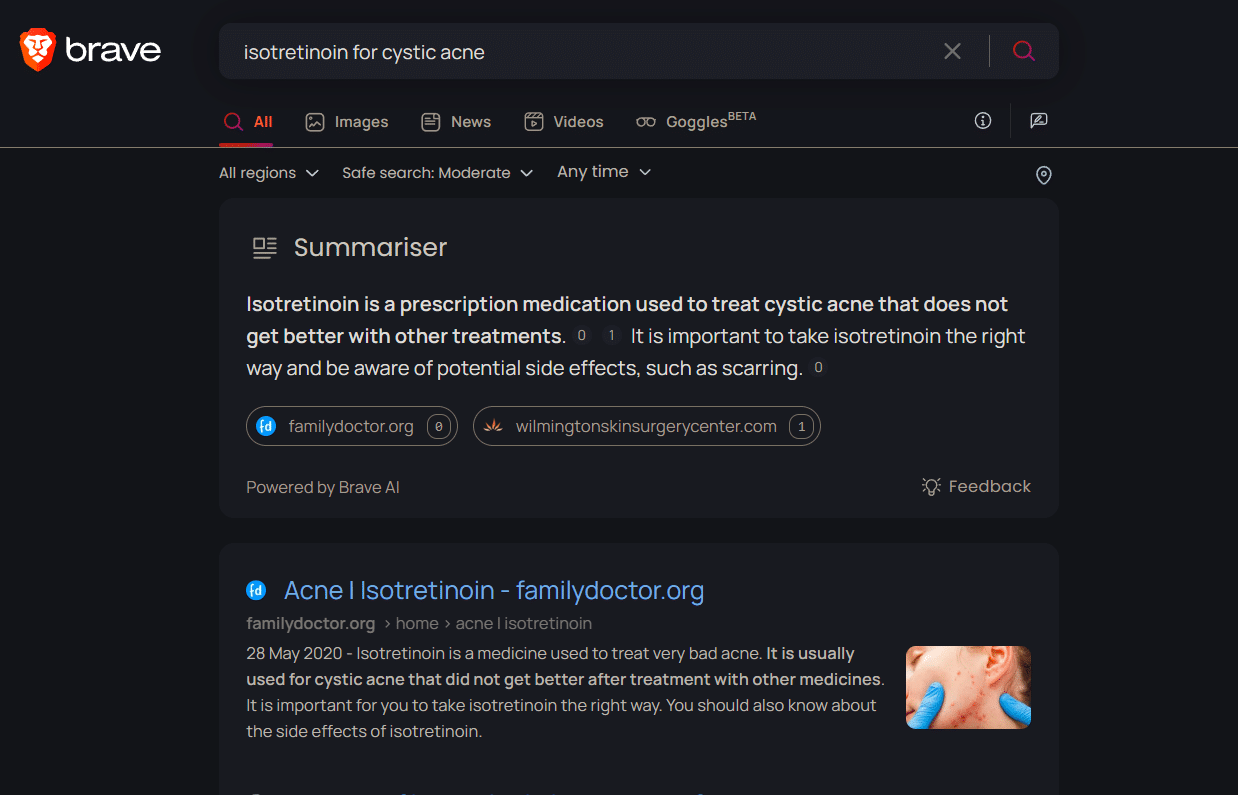Switch to the News tab
1238x795 pixels.
[456, 122]
